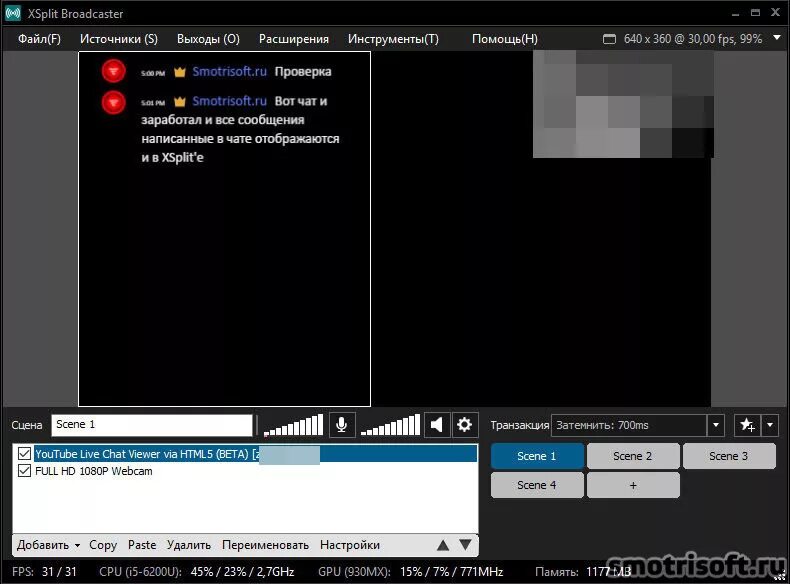Click crown badge beside second Smotrisoft.ru
The image size is (790, 584).
tap(180, 102)
